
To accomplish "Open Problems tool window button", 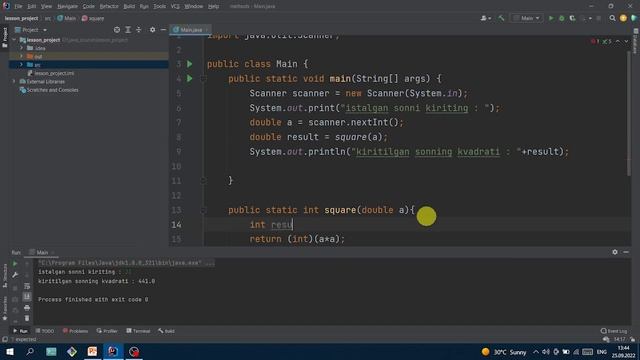I will (76, 331).
